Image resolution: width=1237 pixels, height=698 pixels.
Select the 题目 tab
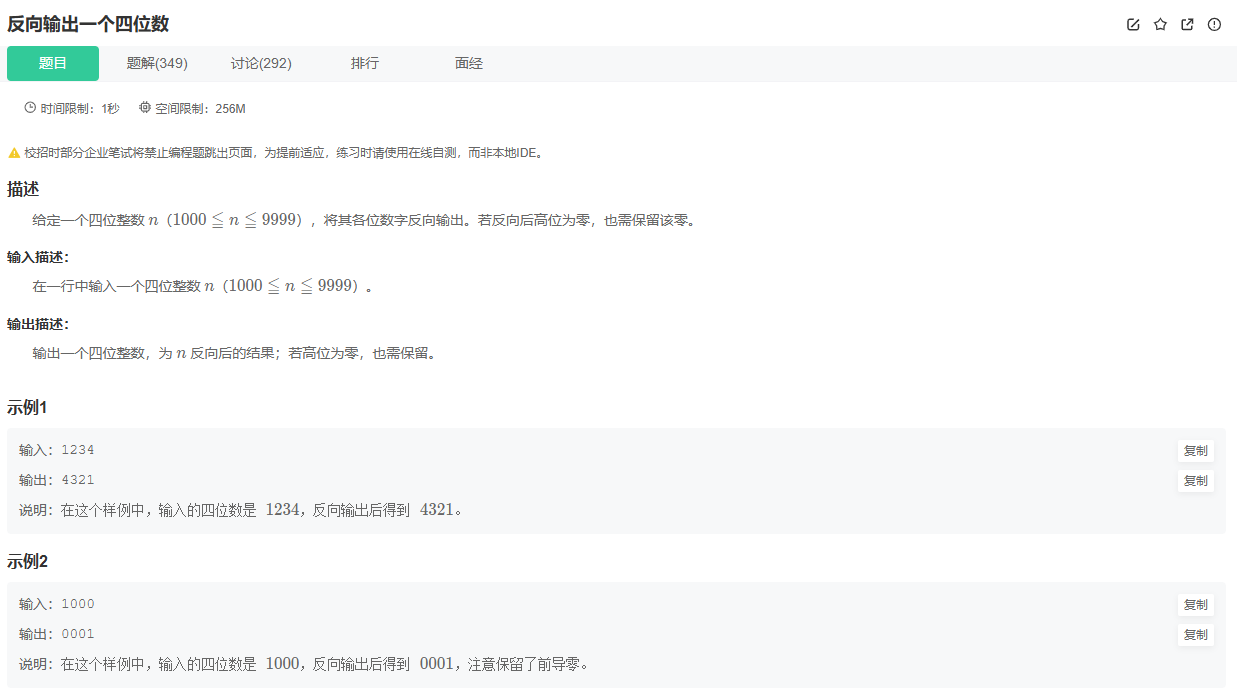[53, 63]
